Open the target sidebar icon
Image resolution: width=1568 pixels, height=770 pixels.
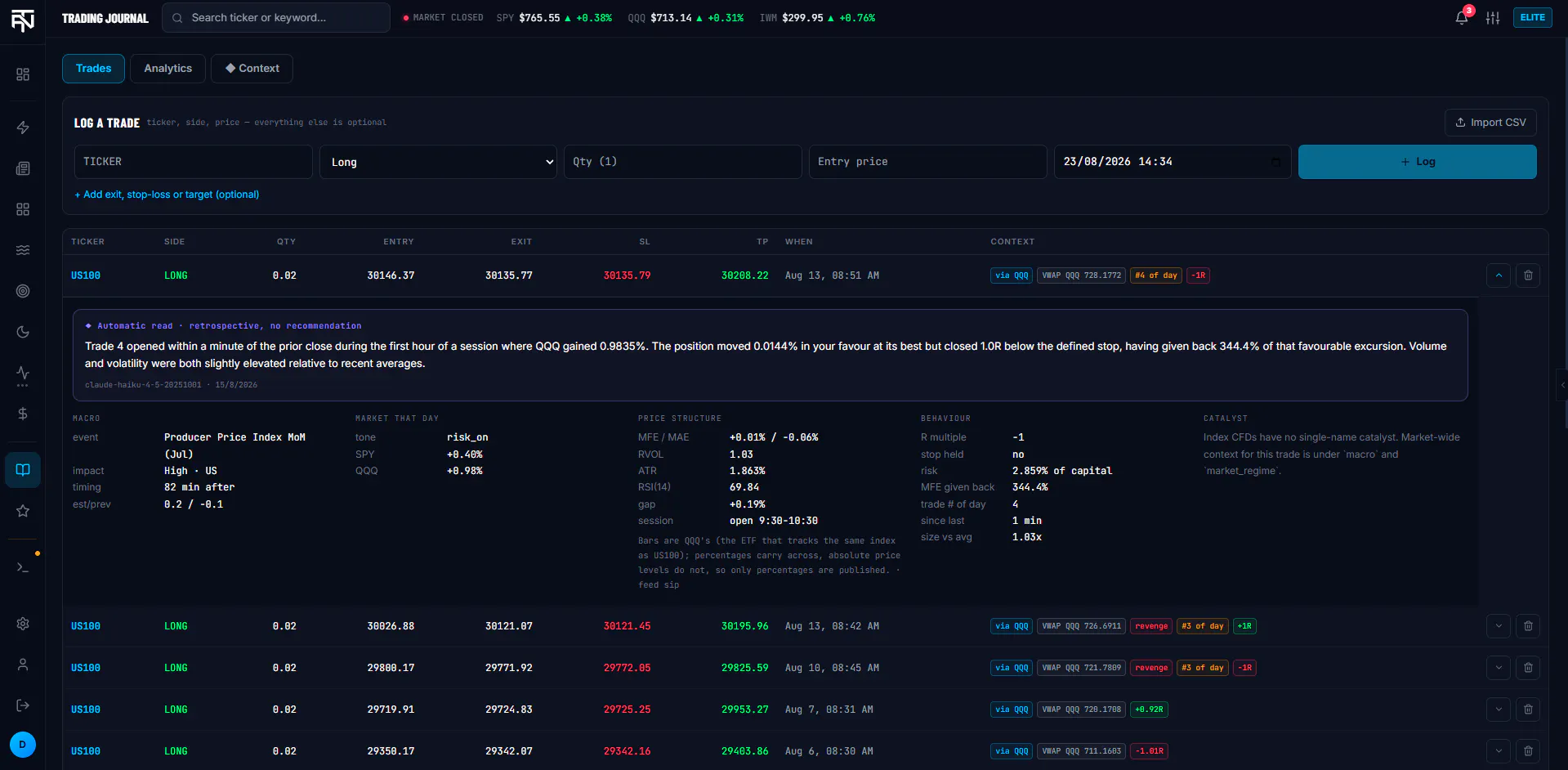(x=23, y=291)
